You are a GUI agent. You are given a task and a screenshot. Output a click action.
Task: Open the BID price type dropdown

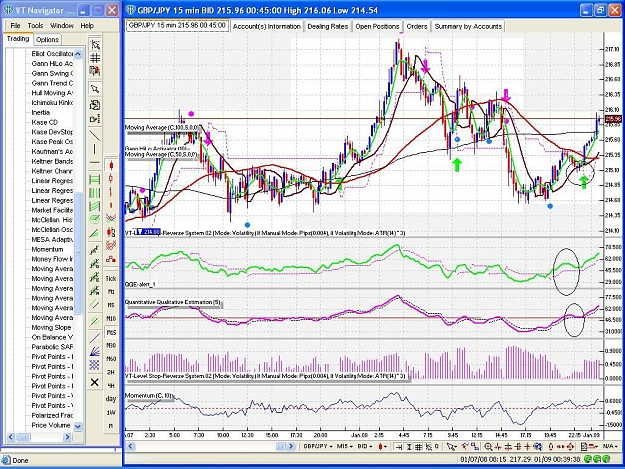[x=365, y=447]
